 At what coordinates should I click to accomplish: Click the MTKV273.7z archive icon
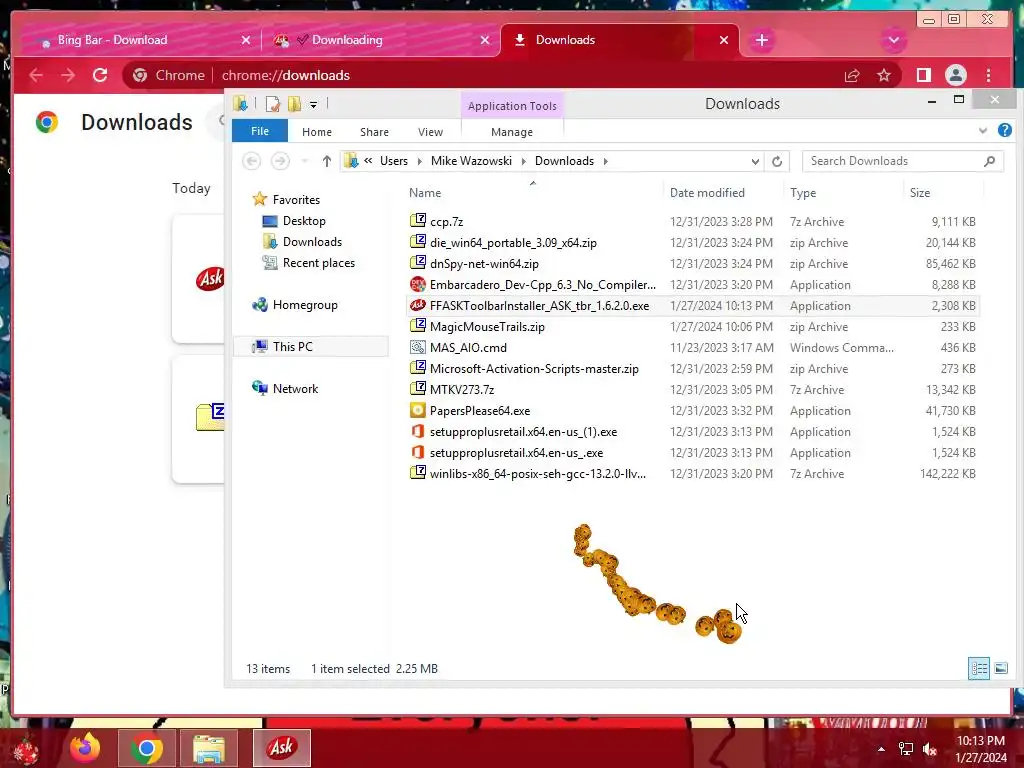(x=418, y=389)
